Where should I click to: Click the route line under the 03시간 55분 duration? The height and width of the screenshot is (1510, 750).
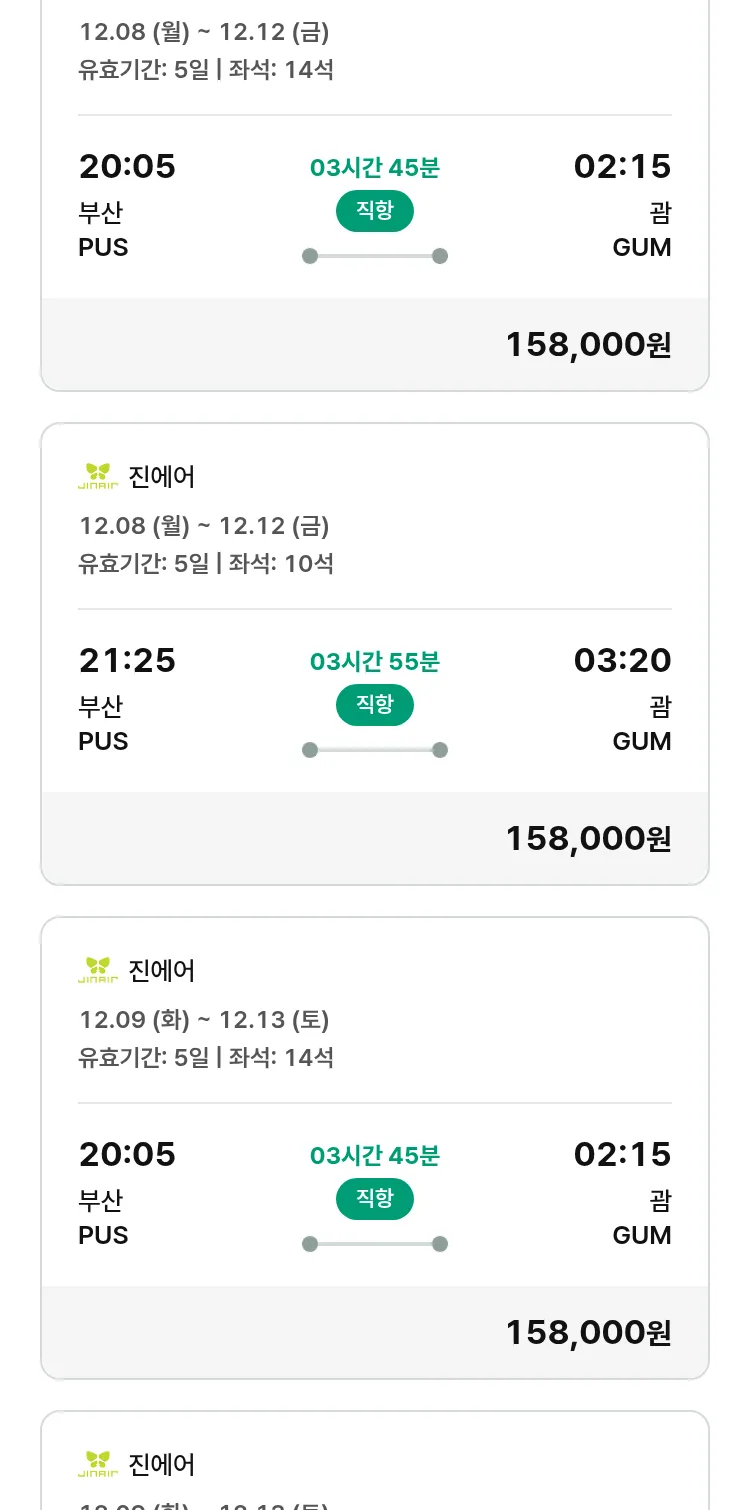coord(374,750)
